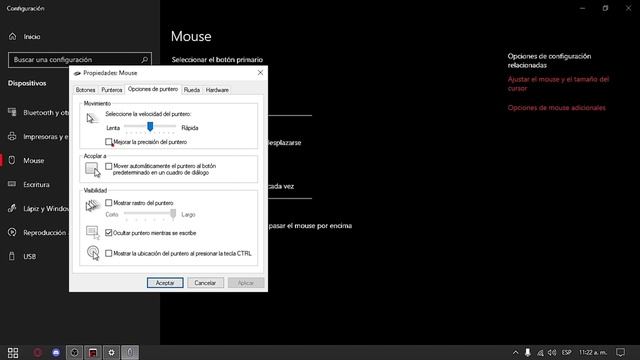Open the mouse properties taskbar icon
640x360 pixels.
130,353
